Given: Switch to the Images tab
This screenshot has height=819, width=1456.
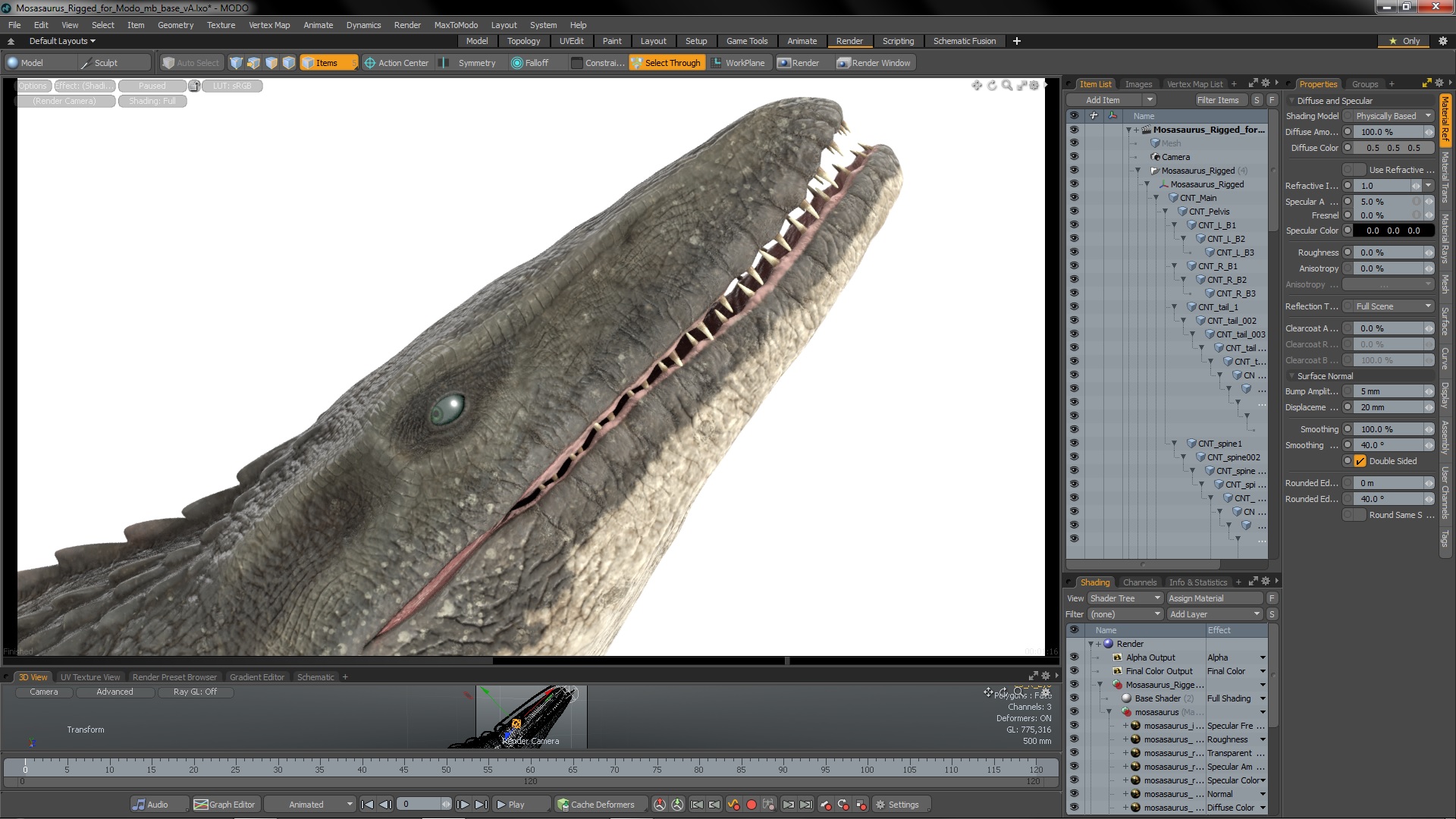Looking at the screenshot, I should click(1138, 84).
